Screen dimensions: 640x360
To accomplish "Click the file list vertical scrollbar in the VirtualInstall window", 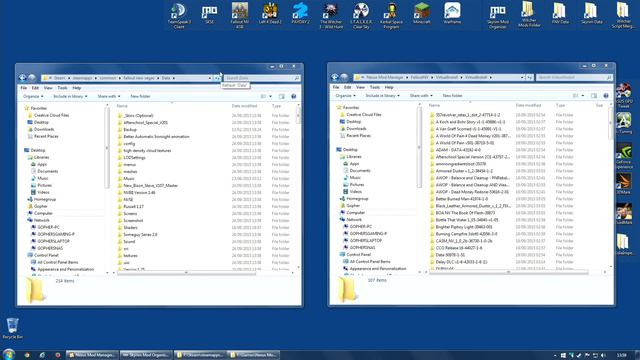I will click(x=611, y=123).
